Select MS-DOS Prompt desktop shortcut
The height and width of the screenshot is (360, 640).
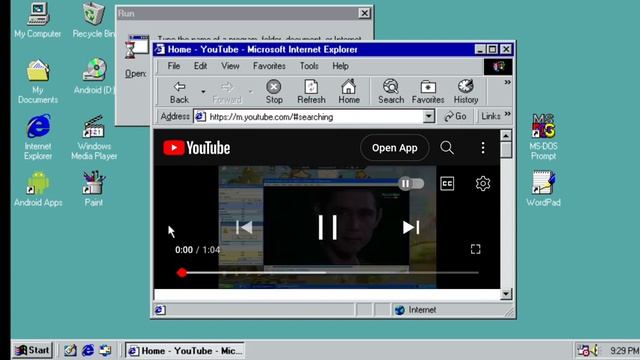click(x=543, y=137)
